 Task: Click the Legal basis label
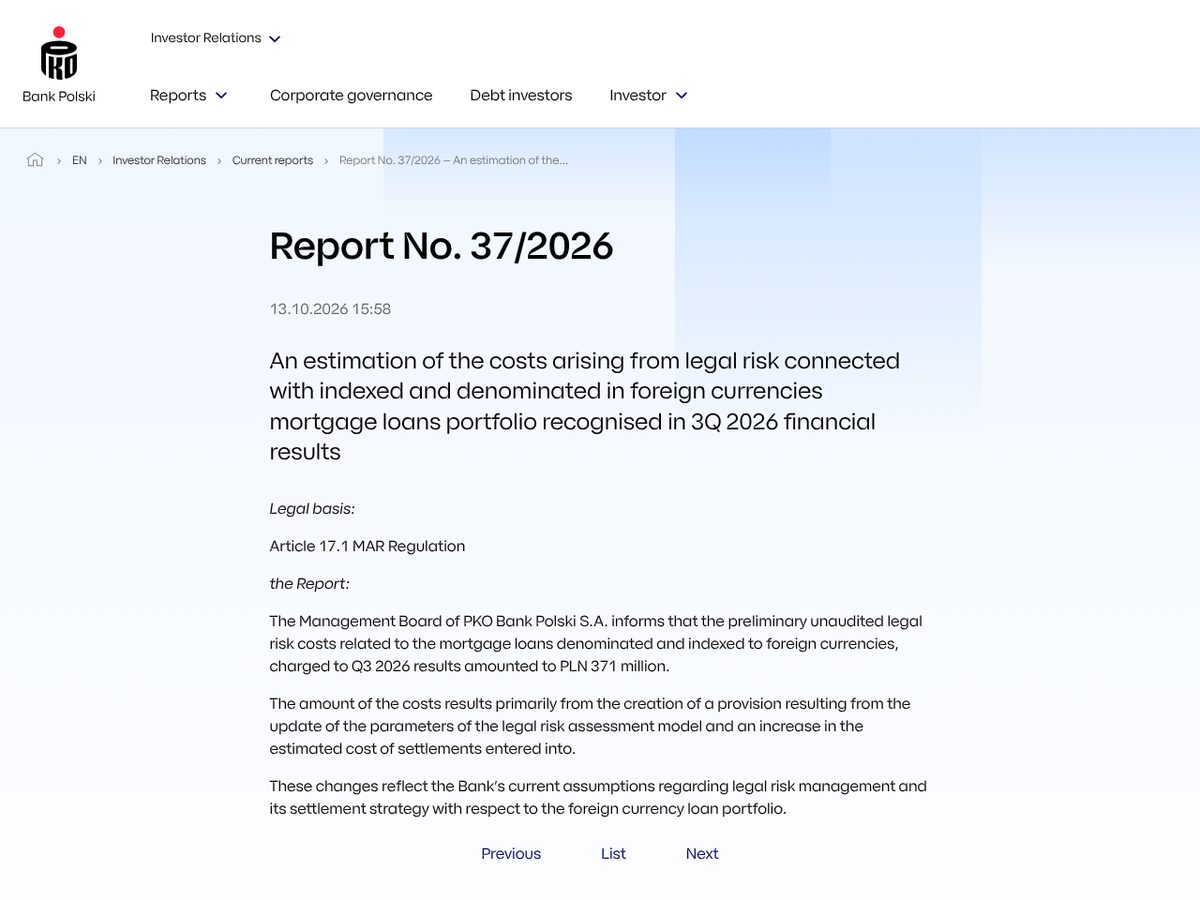click(312, 509)
